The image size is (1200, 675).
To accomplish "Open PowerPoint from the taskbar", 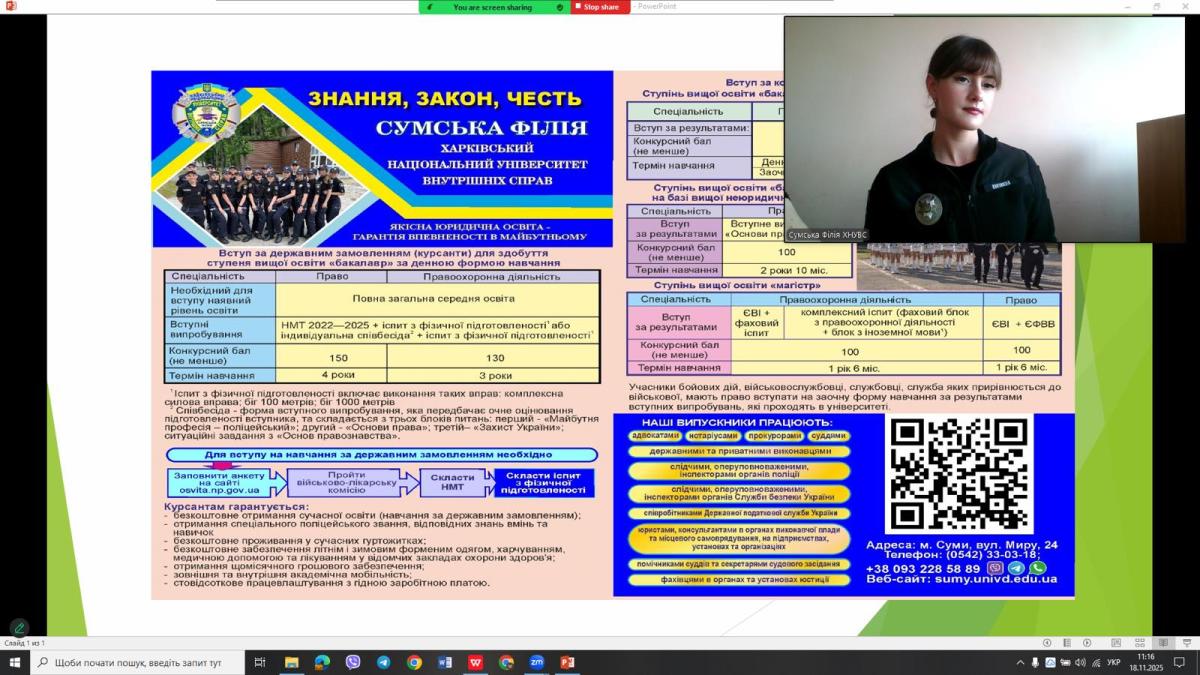I will click(567, 662).
